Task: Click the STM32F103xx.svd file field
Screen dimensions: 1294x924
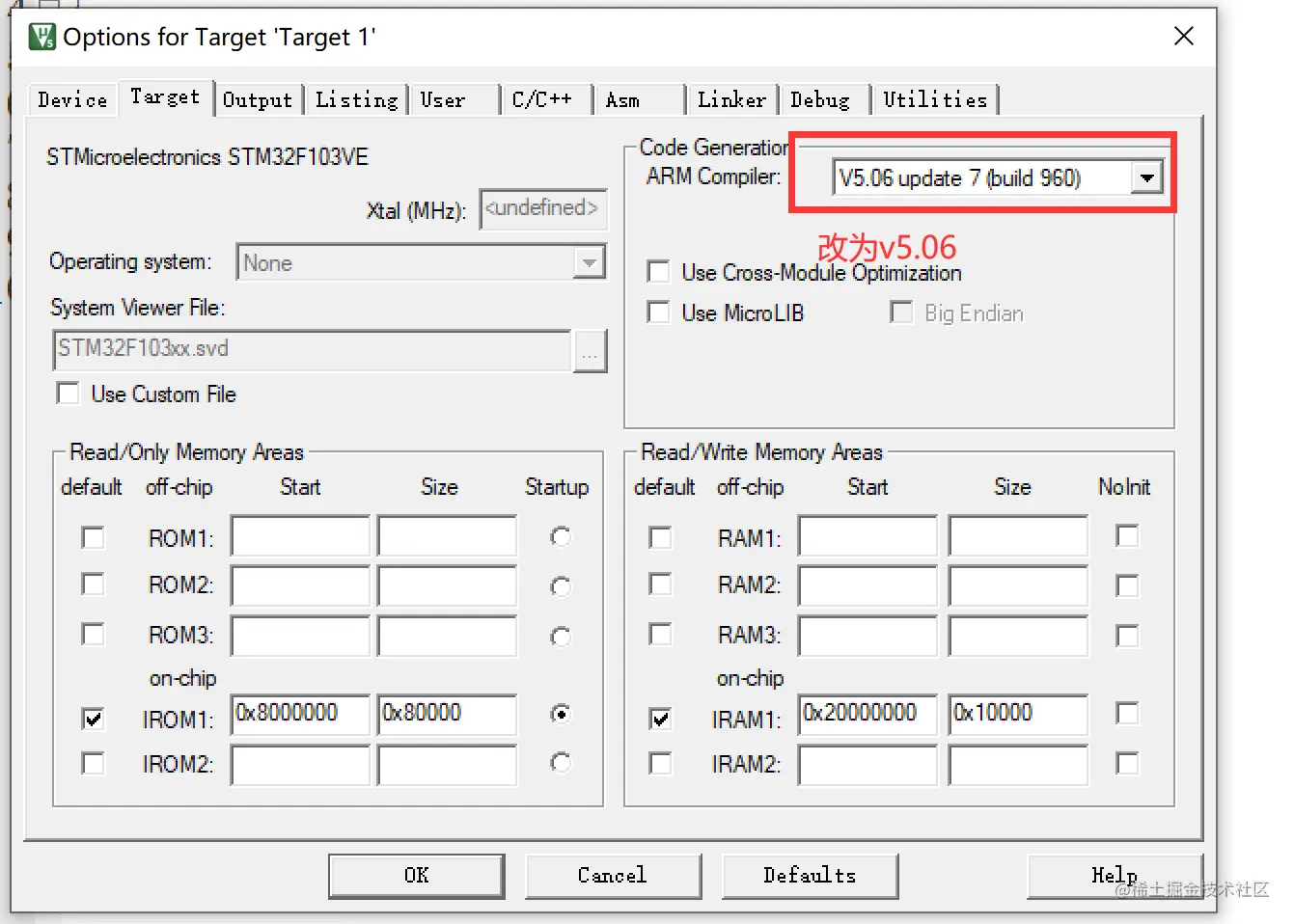Action: [x=312, y=350]
